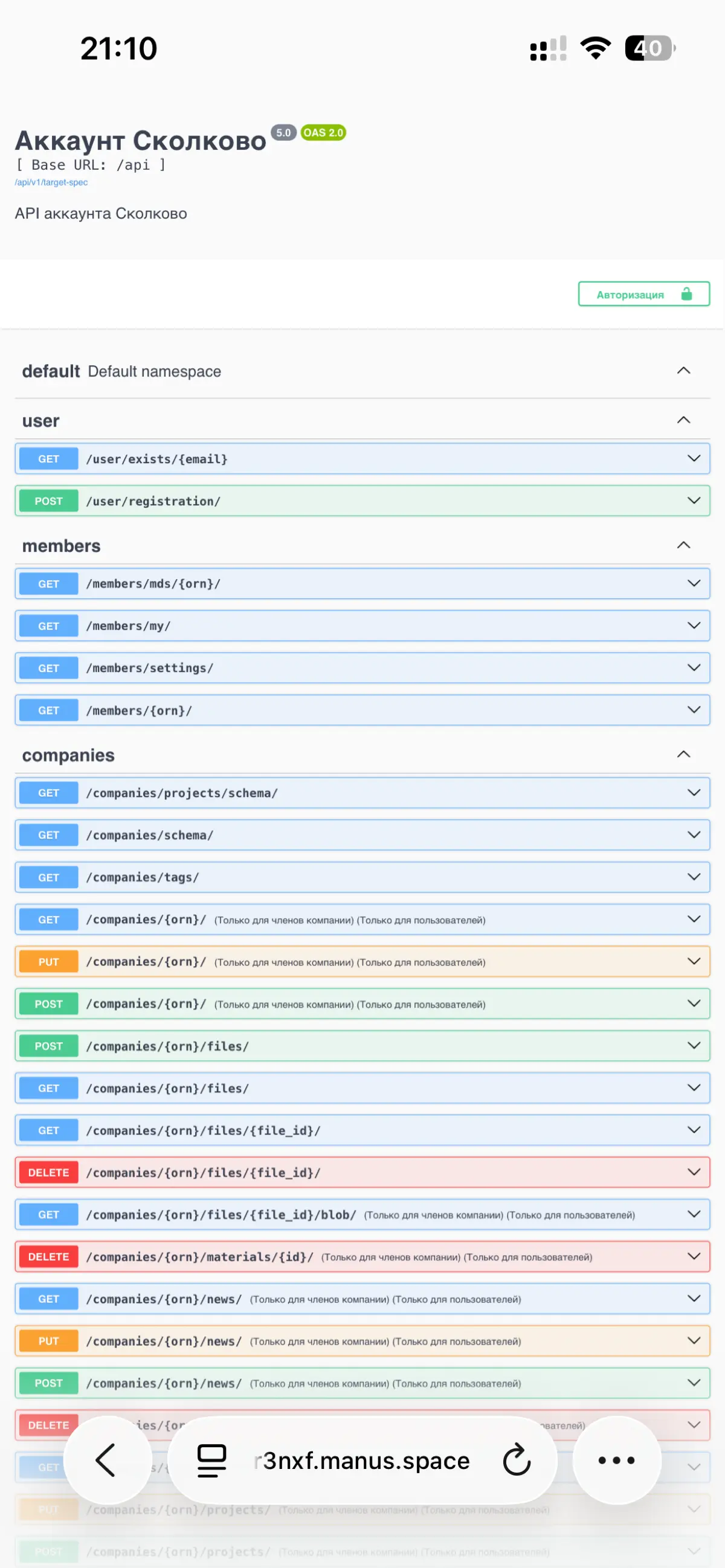Image resolution: width=725 pixels, height=1568 pixels.
Task: Expand POST /companies/{orn}/ row chevron
Action: tap(694, 1002)
